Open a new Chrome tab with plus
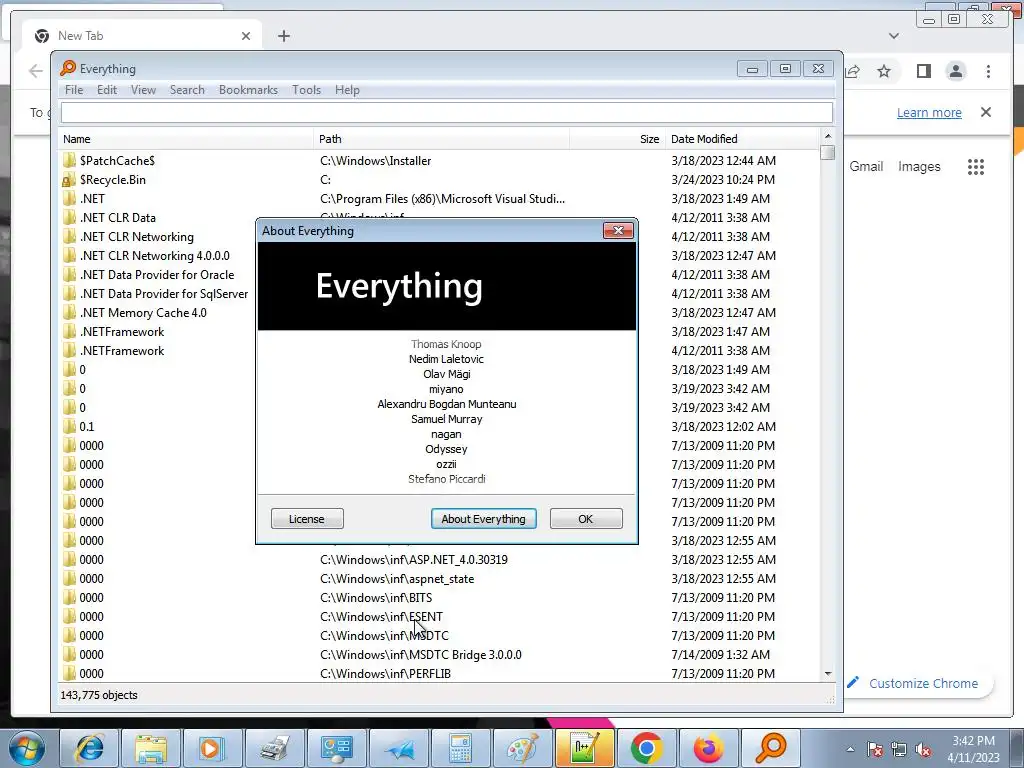This screenshot has width=1024, height=768. point(283,36)
